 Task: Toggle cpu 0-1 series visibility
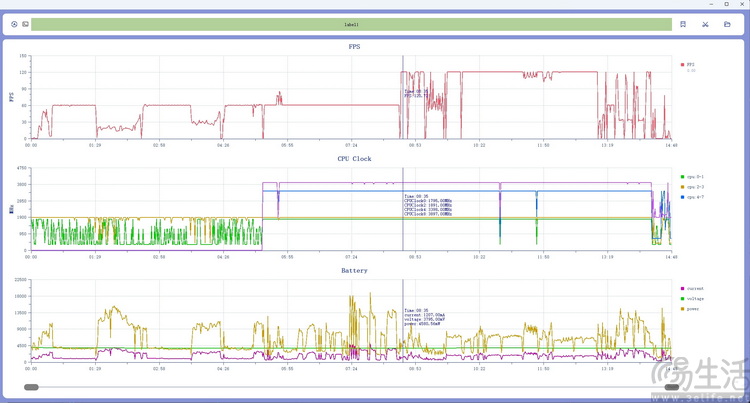click(x=692, y=177)
